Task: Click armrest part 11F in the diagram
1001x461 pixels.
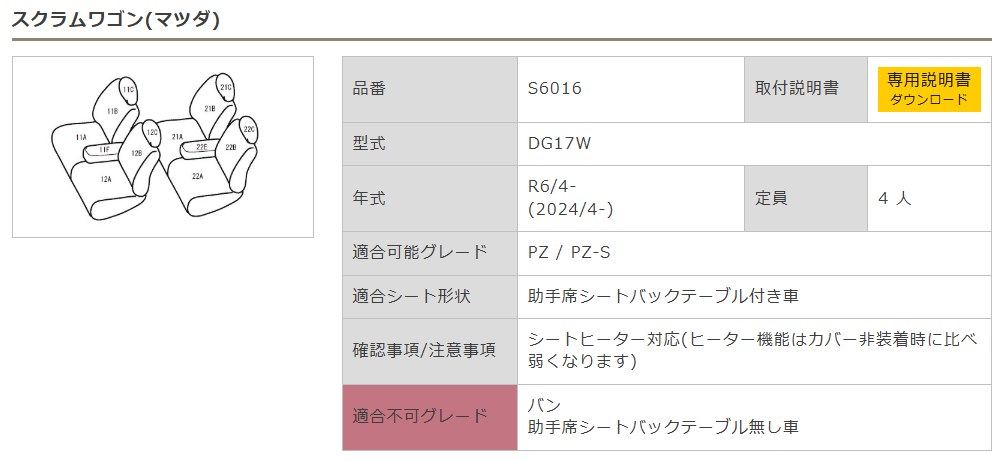Action: pyautogui.click(x=105, y=150)
